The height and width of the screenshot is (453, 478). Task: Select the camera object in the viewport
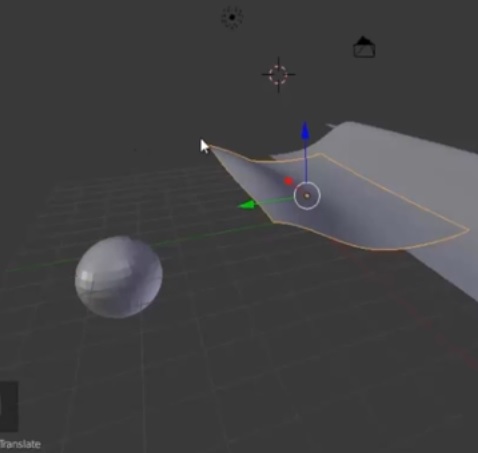click(x=364, y=47)
